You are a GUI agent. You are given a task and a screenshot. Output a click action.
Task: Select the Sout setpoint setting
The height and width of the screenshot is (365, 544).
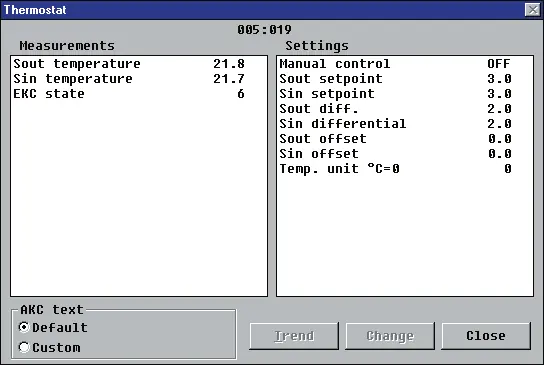(405, 79)
